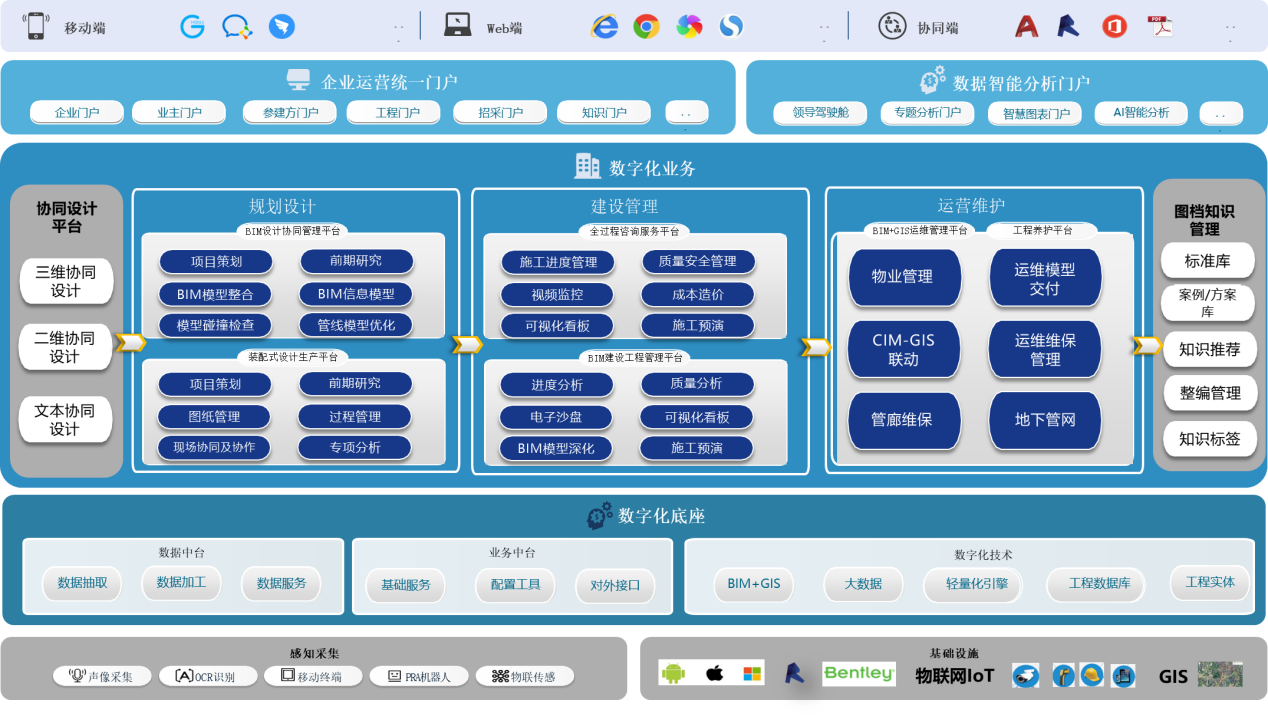Select the 工程养护平台 tab label
Viewport: 1268px width, 723px height.
(x=1042, y=230)
